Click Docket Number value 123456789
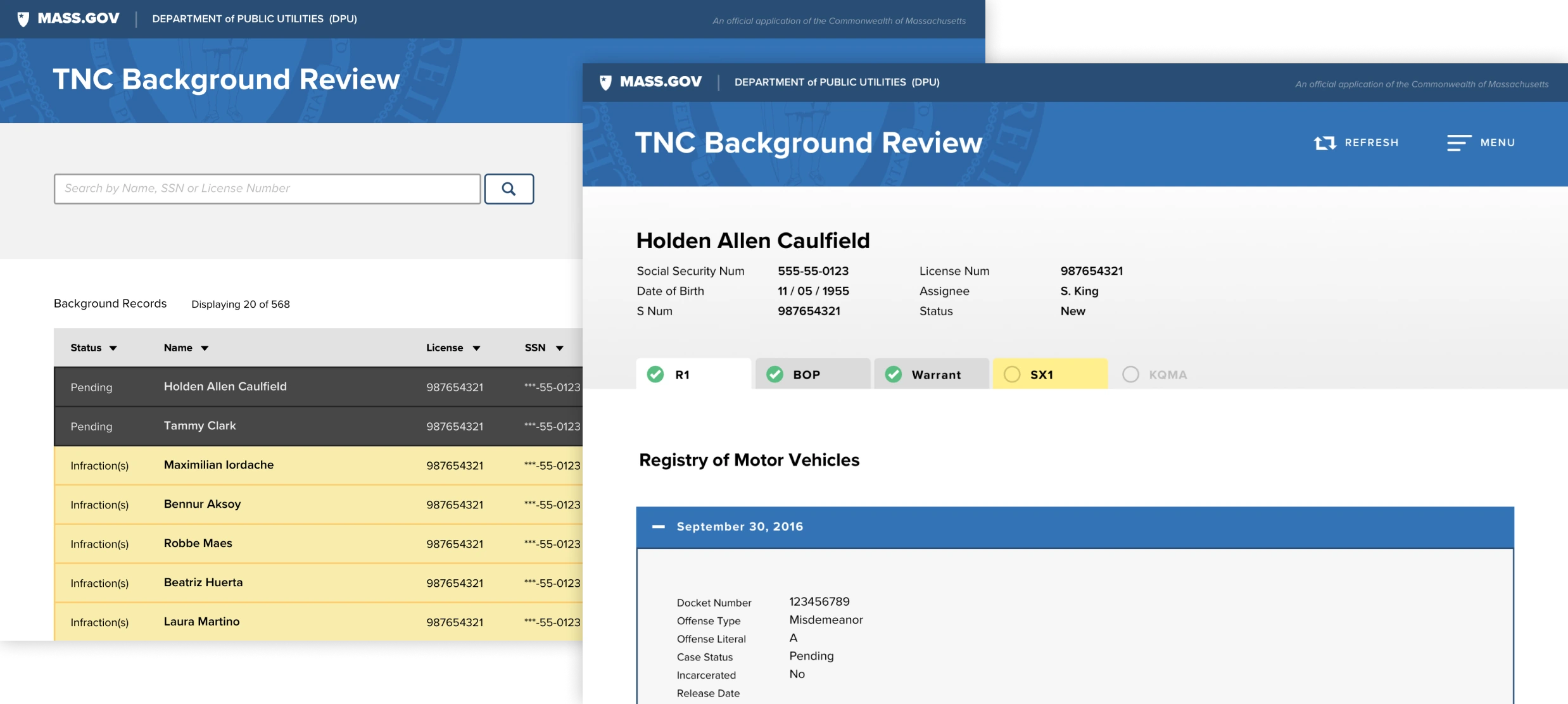 pyautogui.click(x=819, y=602)
